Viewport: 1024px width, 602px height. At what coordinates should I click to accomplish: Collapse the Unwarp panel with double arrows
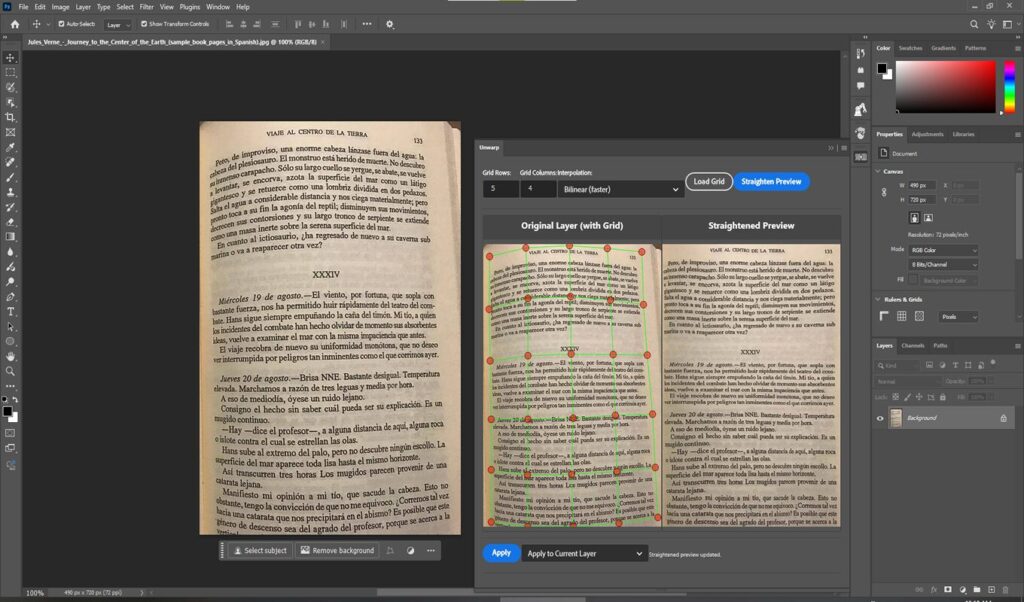point(831,148)
